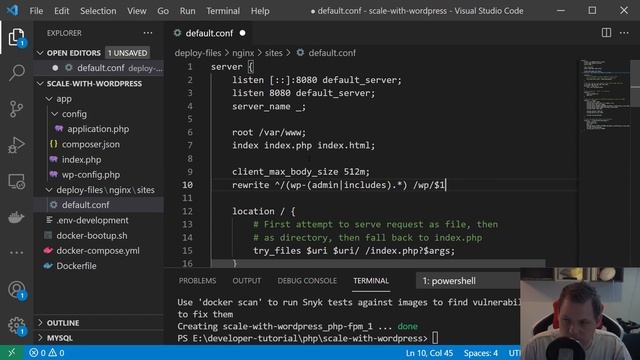Switch to the Output panel tab
The height and width of the screenshot is (360, 640).
[247, 281]
